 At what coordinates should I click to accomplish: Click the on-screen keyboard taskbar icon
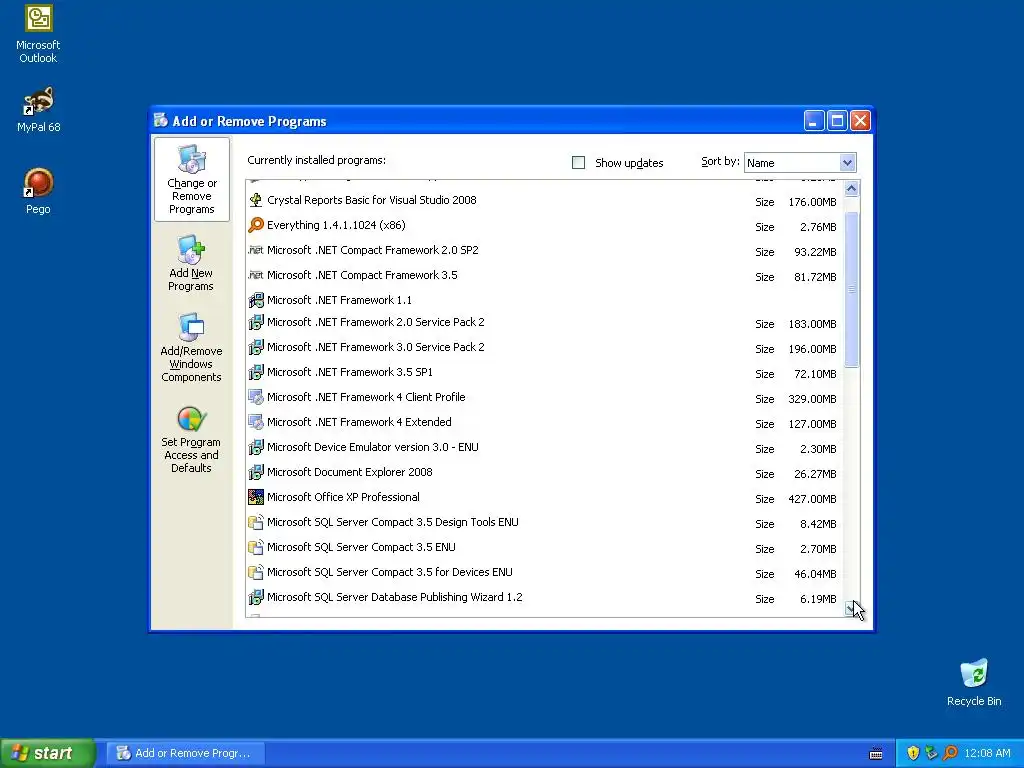876,754
